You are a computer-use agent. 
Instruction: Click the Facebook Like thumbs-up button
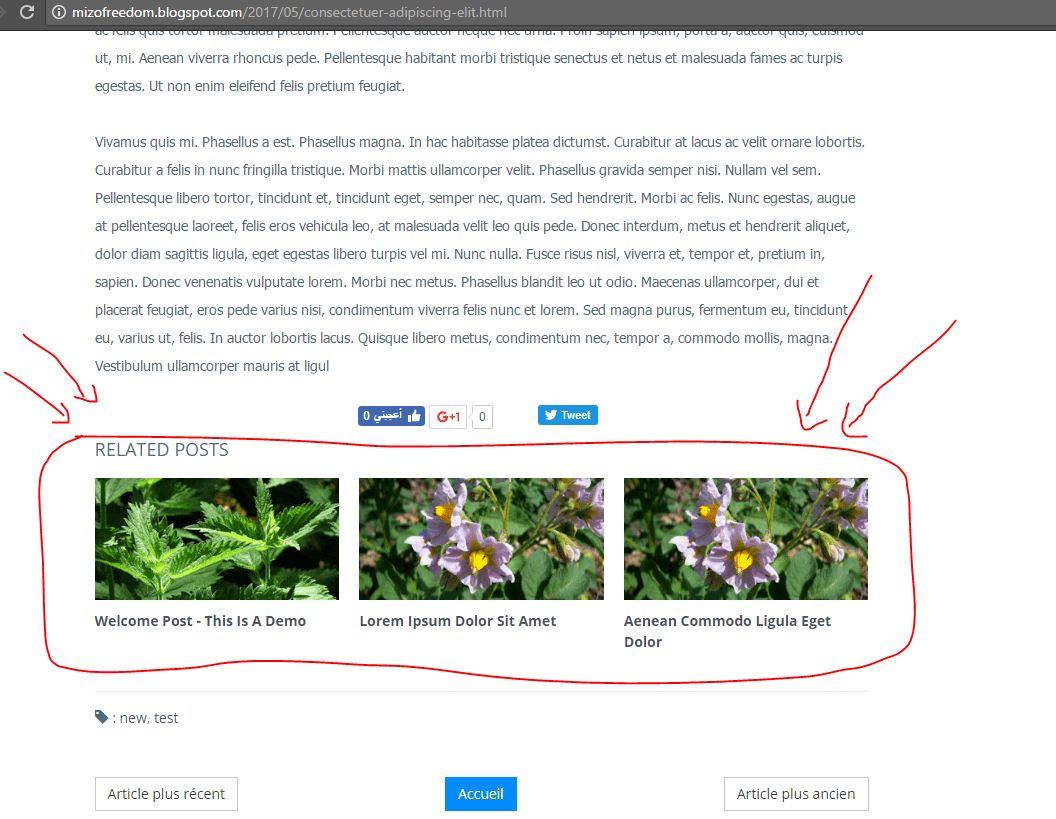[391, 416]
